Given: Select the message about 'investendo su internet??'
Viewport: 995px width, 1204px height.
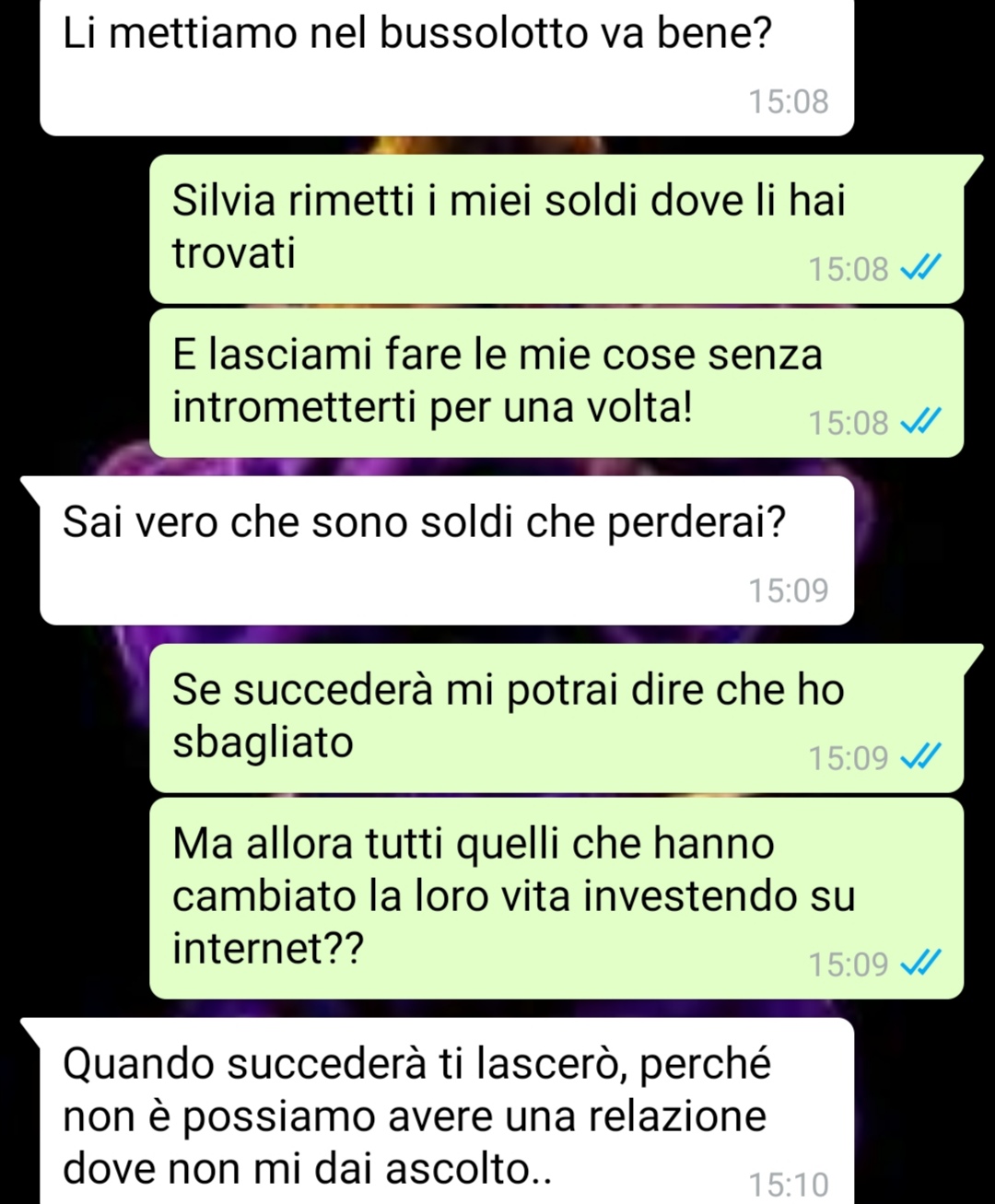Looking at the screenshot, I should click(x=556, y=898).
